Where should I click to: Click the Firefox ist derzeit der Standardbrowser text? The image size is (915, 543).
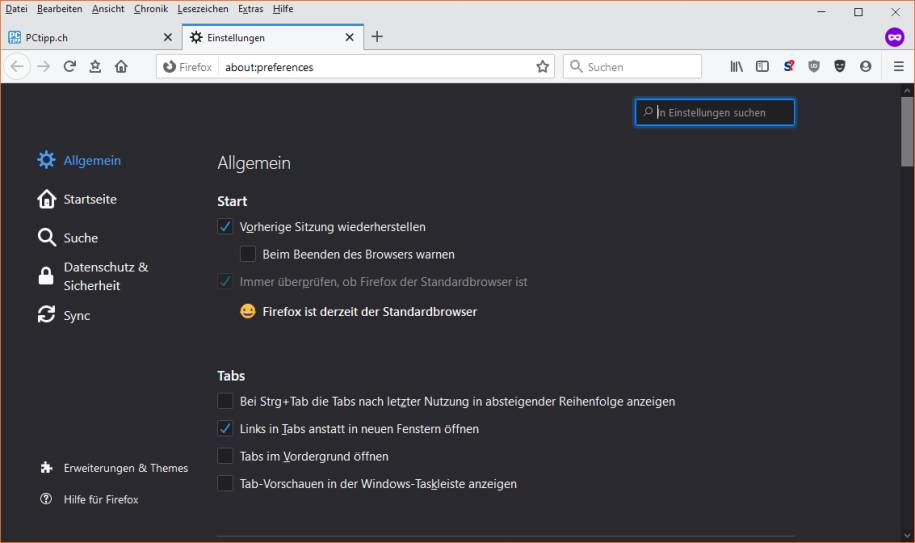tap(369, 311)
